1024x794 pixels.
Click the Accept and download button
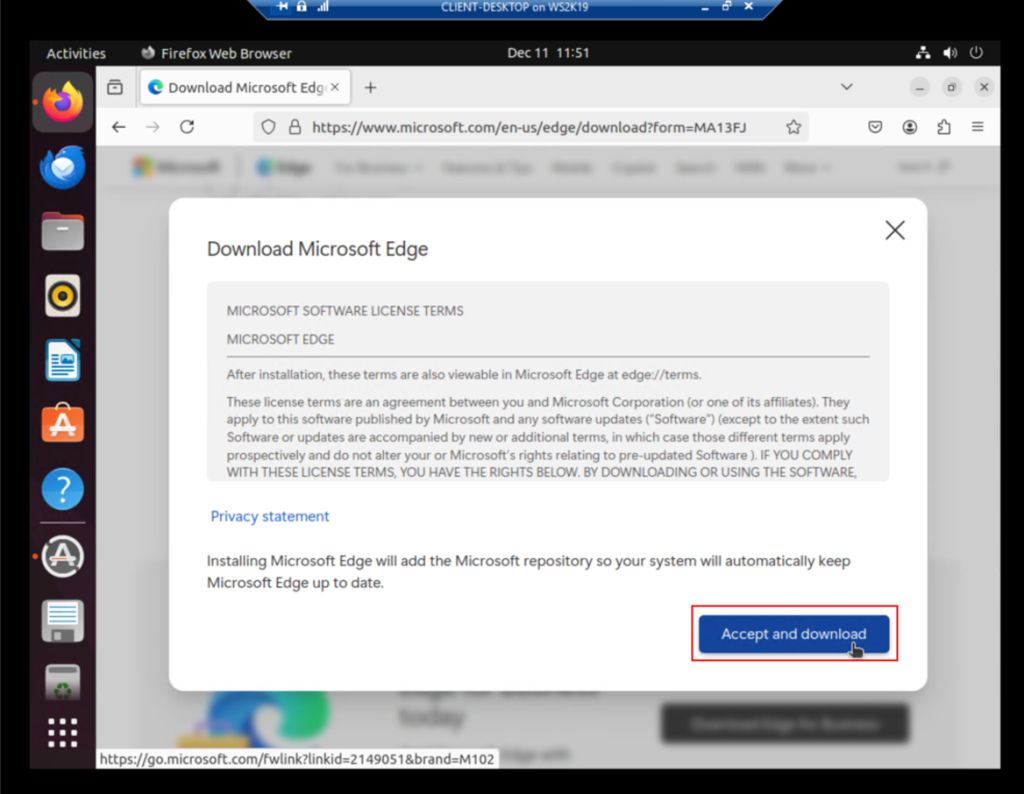click(x=793, y=633)
